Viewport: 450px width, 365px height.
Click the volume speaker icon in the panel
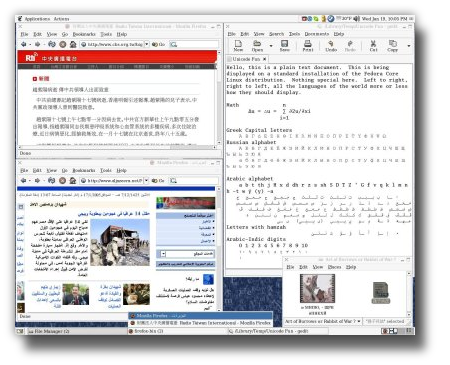[x=356, y=19]
